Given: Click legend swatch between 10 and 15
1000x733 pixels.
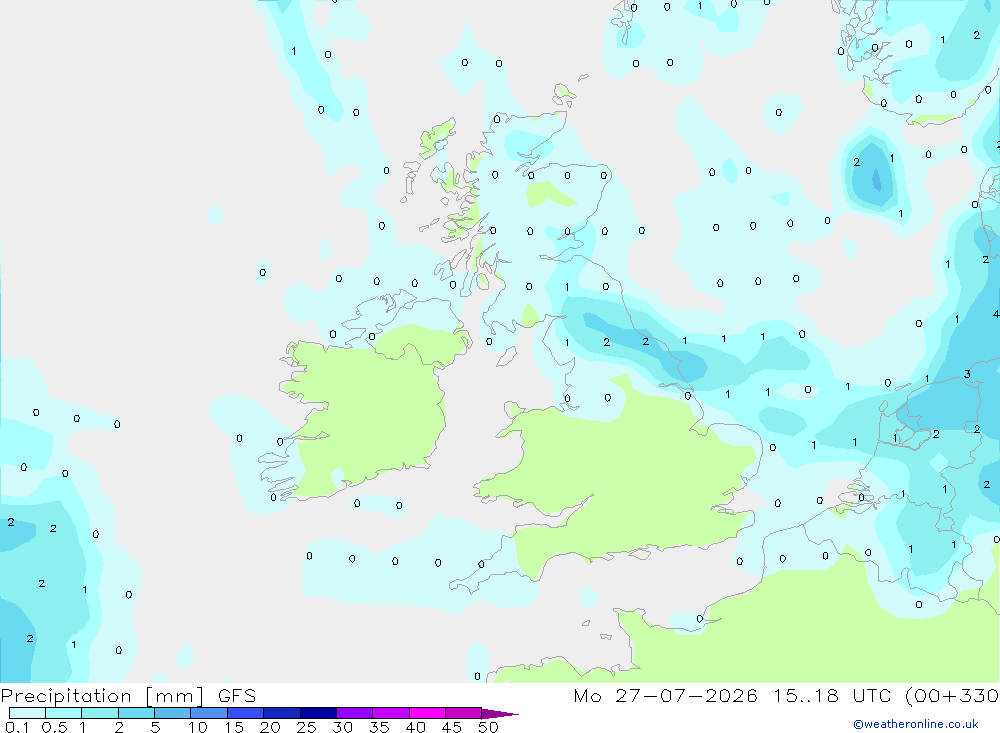Looking at the screenshot, I should tap(209, 713).
